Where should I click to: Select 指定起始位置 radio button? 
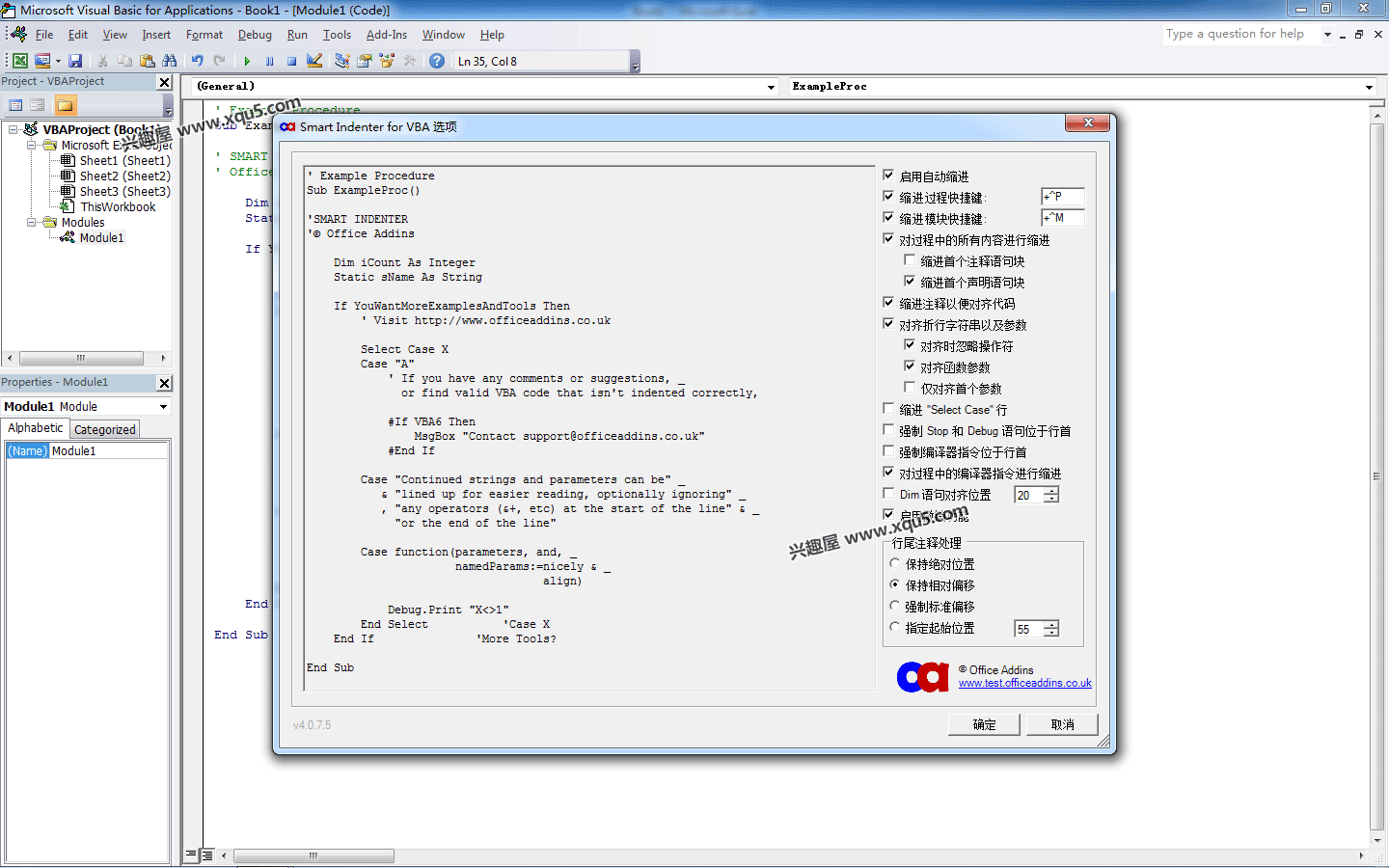click(x=894, y=628)
